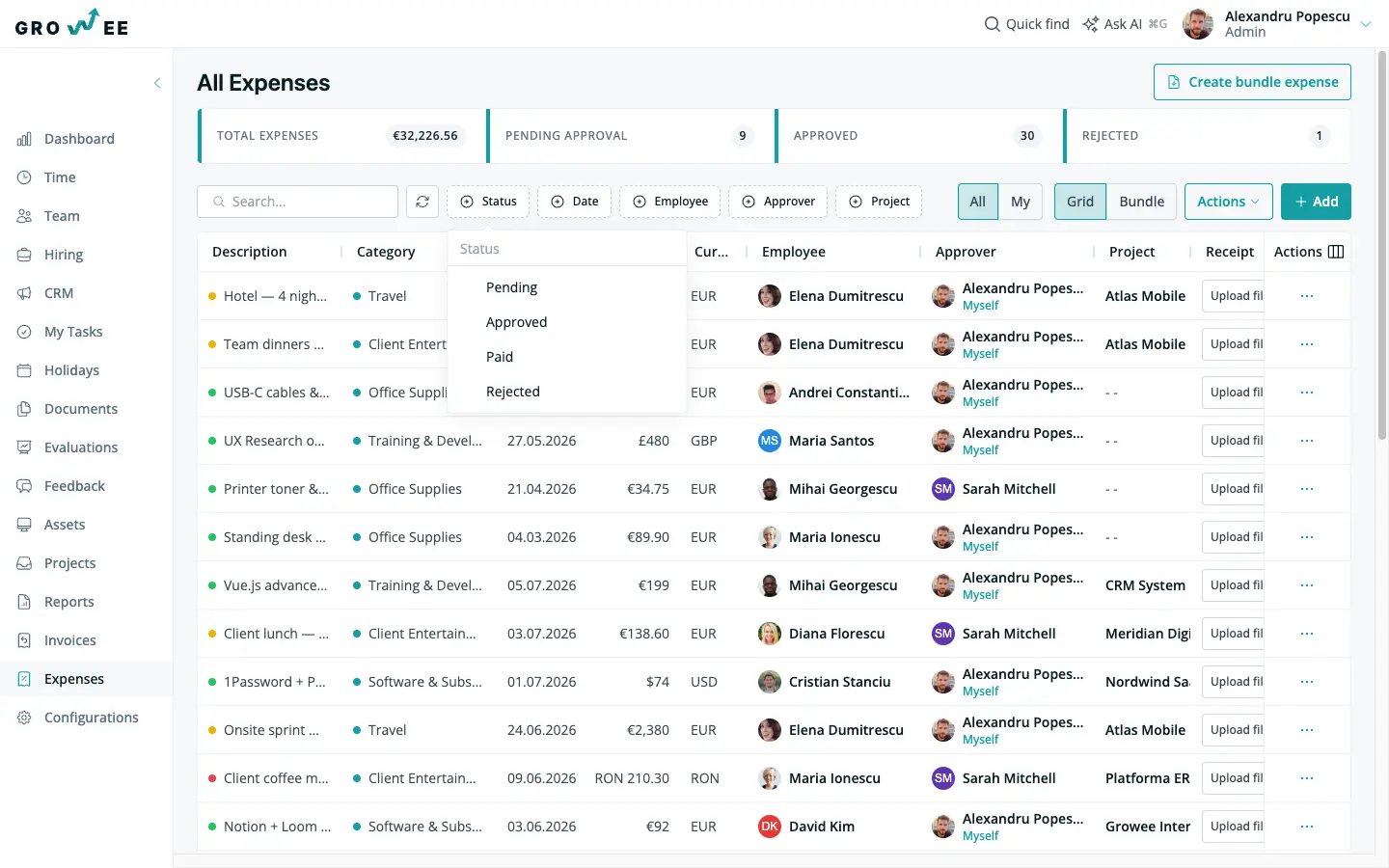The image size is (1389, 868).
Task: Open row actions for Client lunch expense
Action: pos(1307,634)
